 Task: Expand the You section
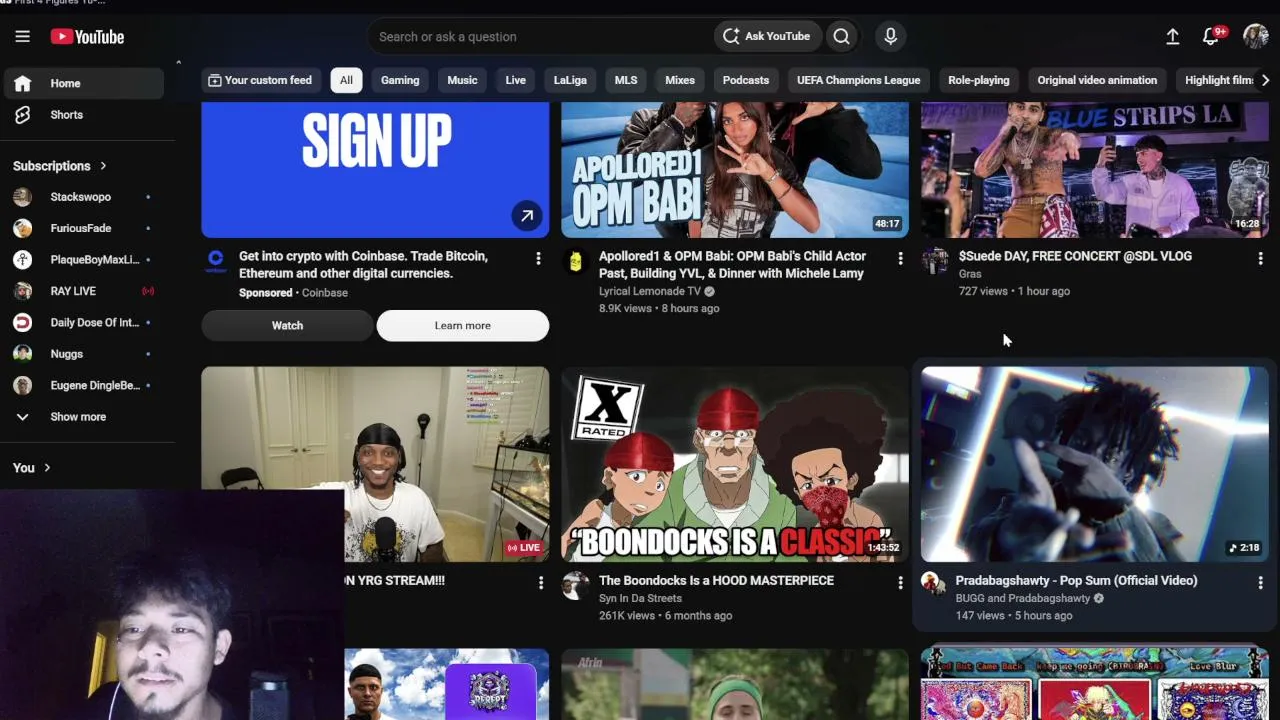pyautogui.click(x=32, y=468)
